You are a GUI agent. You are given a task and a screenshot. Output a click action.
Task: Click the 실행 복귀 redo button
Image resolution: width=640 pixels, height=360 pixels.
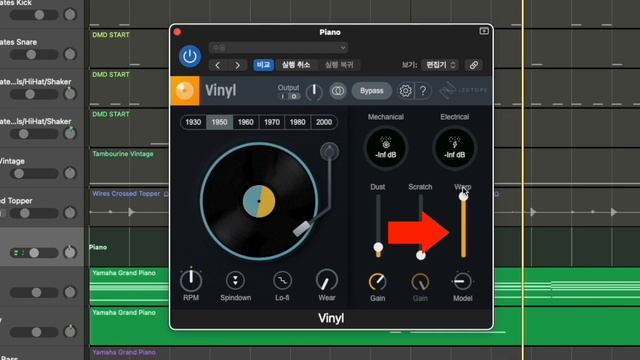click(x=339, y=65)
